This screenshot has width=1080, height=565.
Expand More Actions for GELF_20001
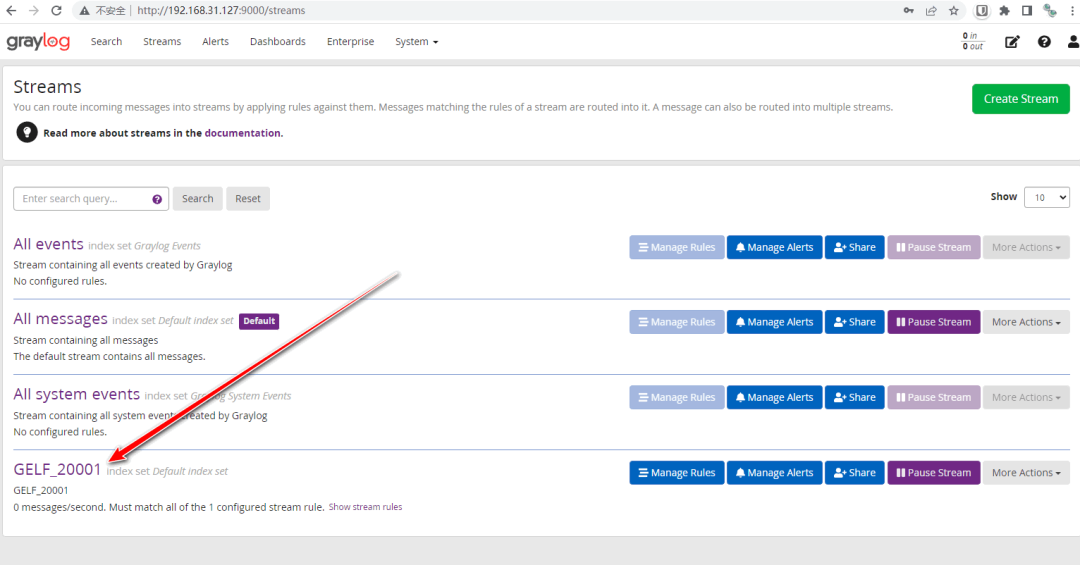click(x=1026, y=473)
